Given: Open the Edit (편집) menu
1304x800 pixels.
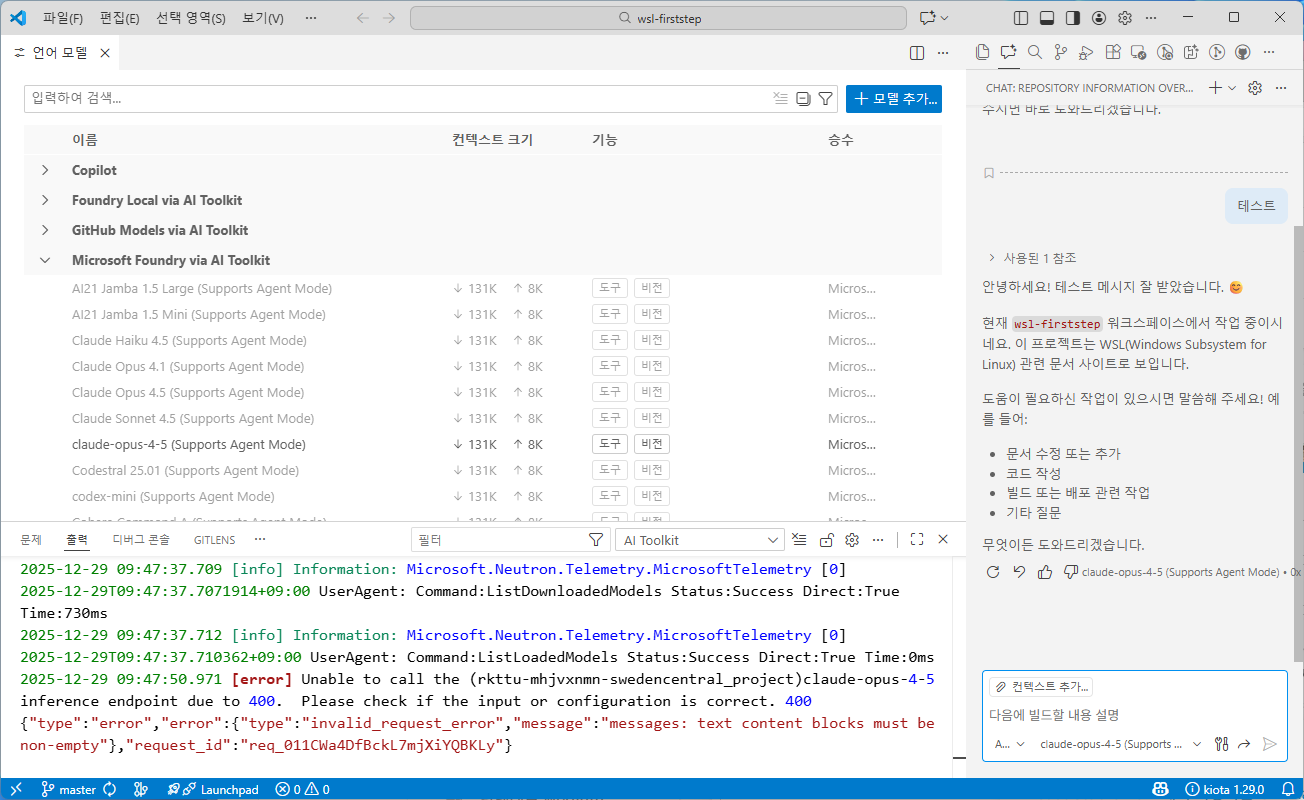Looking at the screenshot, I should 119,18.
